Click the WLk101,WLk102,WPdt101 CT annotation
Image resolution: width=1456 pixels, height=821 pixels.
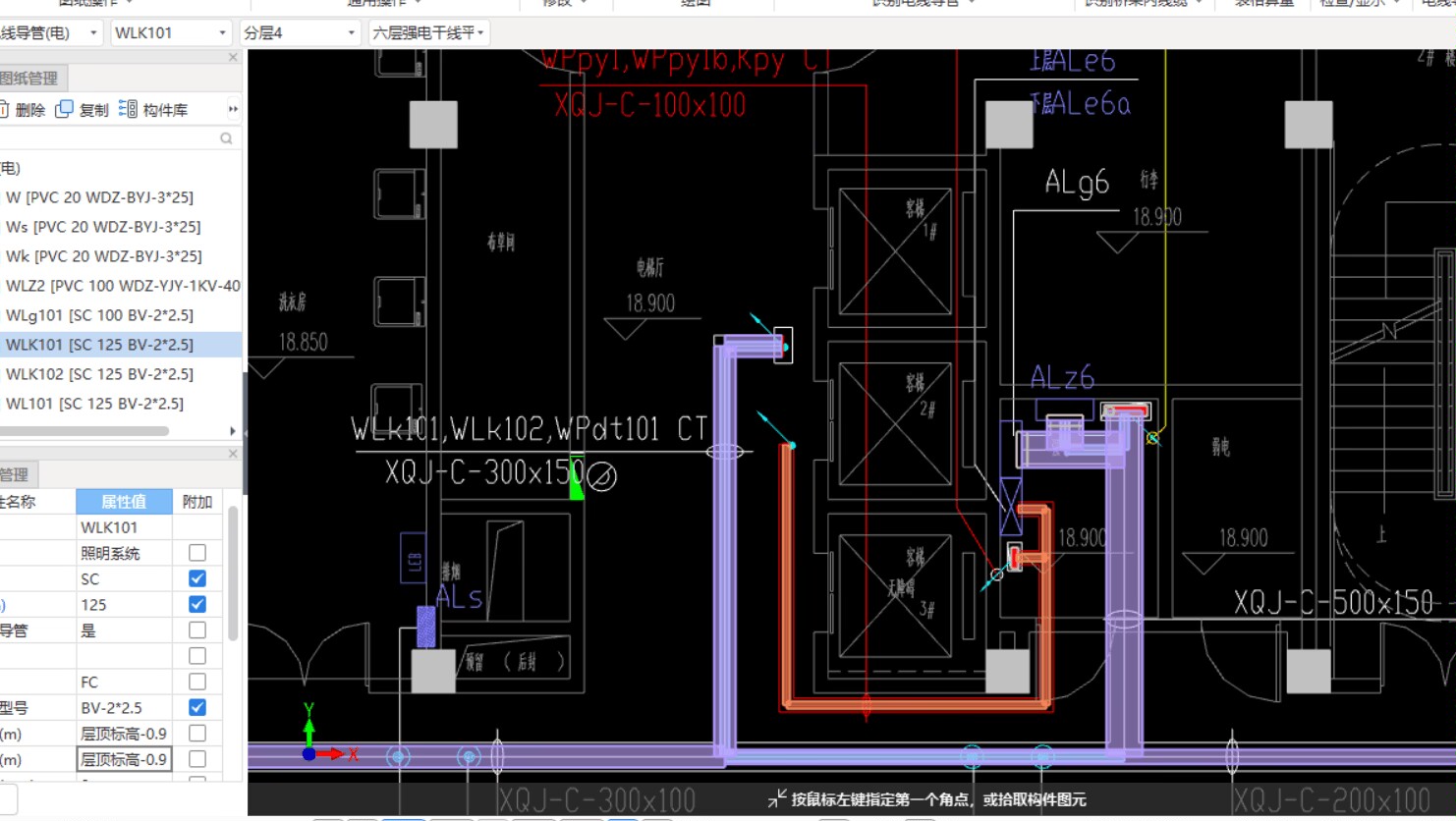(x=530, y=428)
